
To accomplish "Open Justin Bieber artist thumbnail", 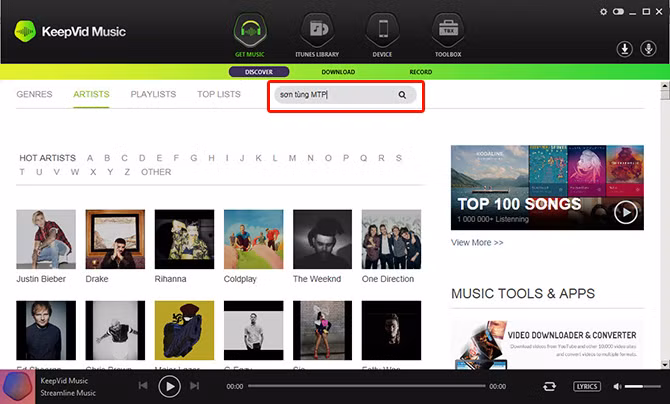I will pos(46,239).
